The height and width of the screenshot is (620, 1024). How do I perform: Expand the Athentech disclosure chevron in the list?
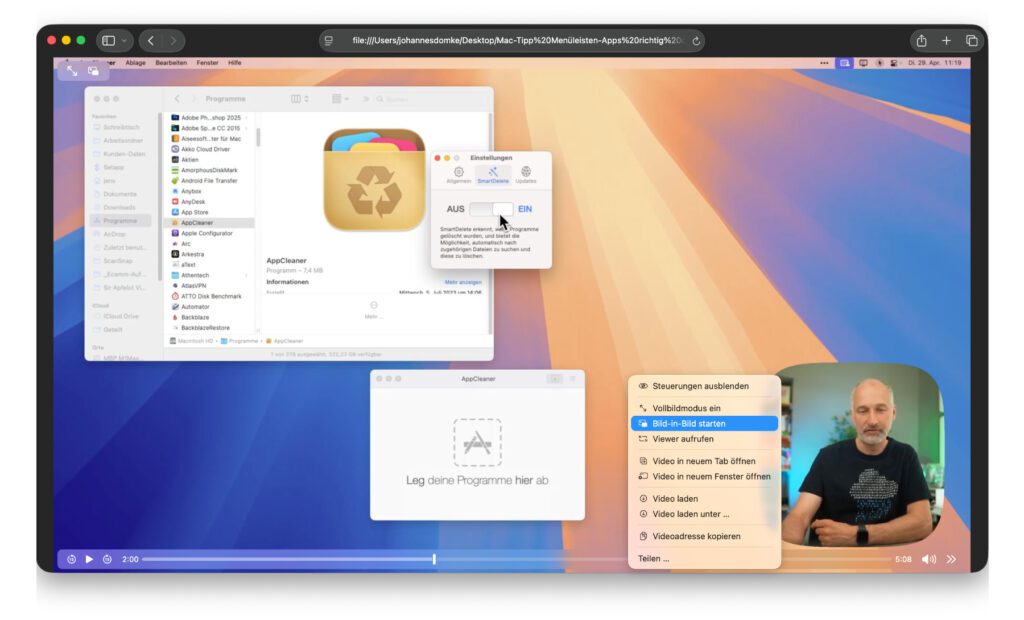(247, 275)
